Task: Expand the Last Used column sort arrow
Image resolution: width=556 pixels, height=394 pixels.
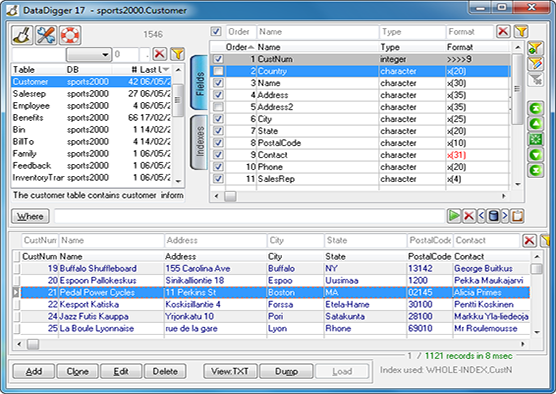Action: (166, 70)
